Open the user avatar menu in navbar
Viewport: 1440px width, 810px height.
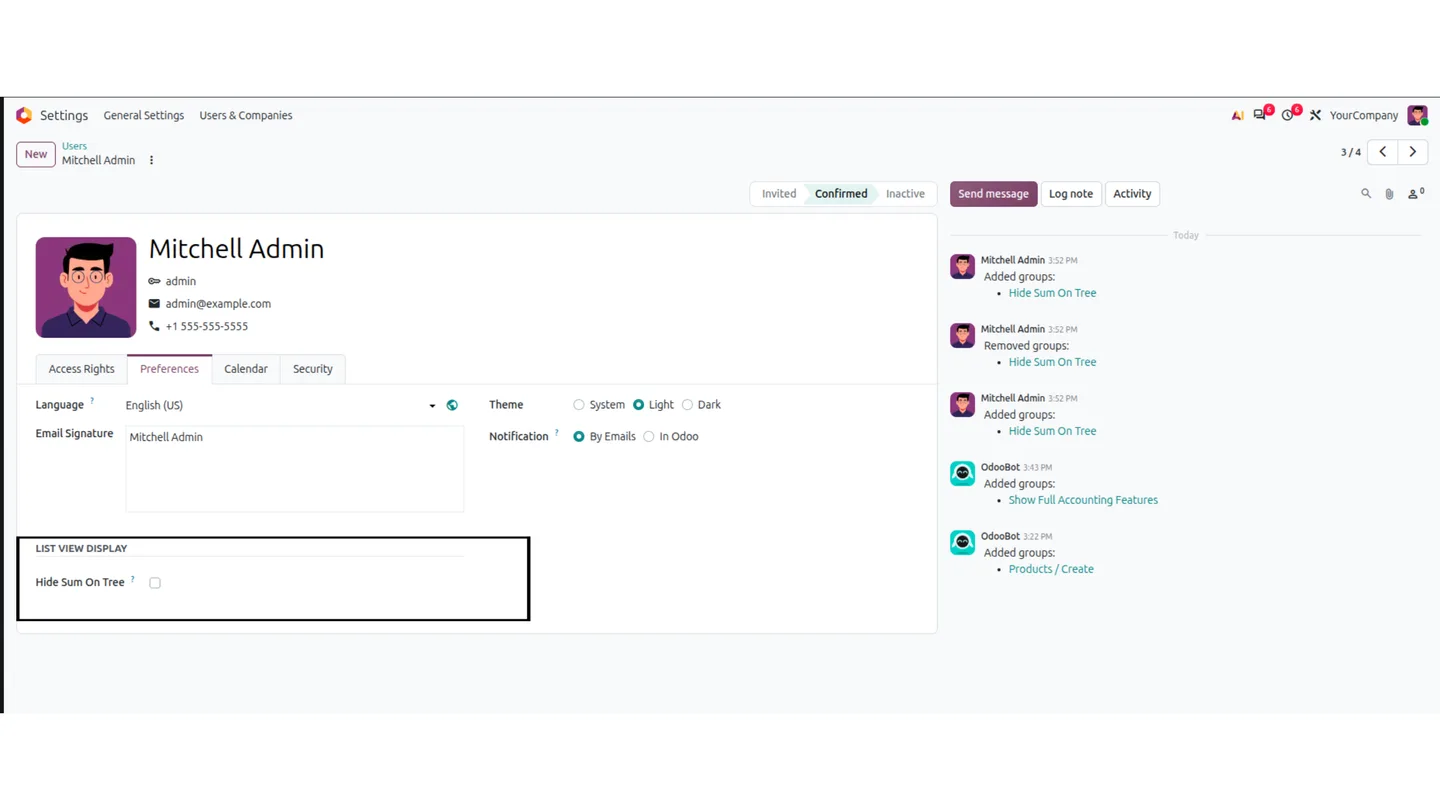[x=1417, y=116]
